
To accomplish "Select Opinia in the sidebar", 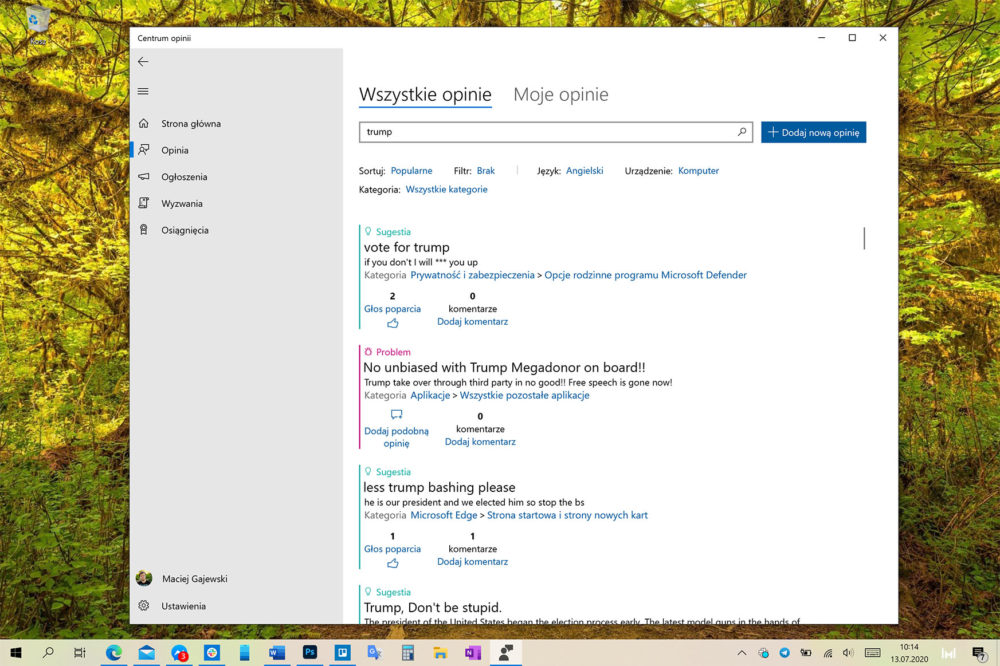I will (x=174, y=151).
